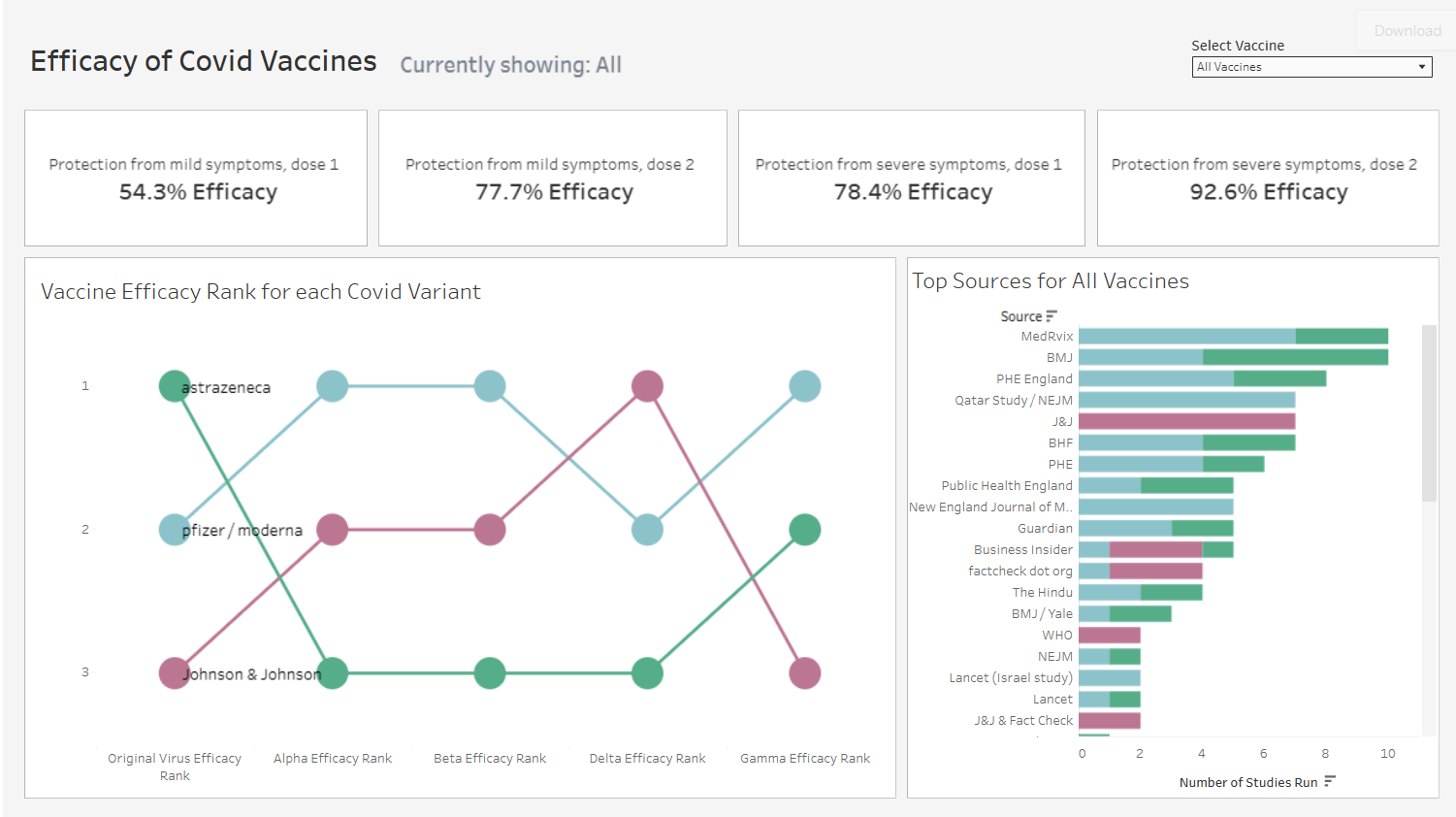Select the blue Alpha rank 1 circle
Viewport: 1456px width, 817px height.
click(x=333, y=386)
